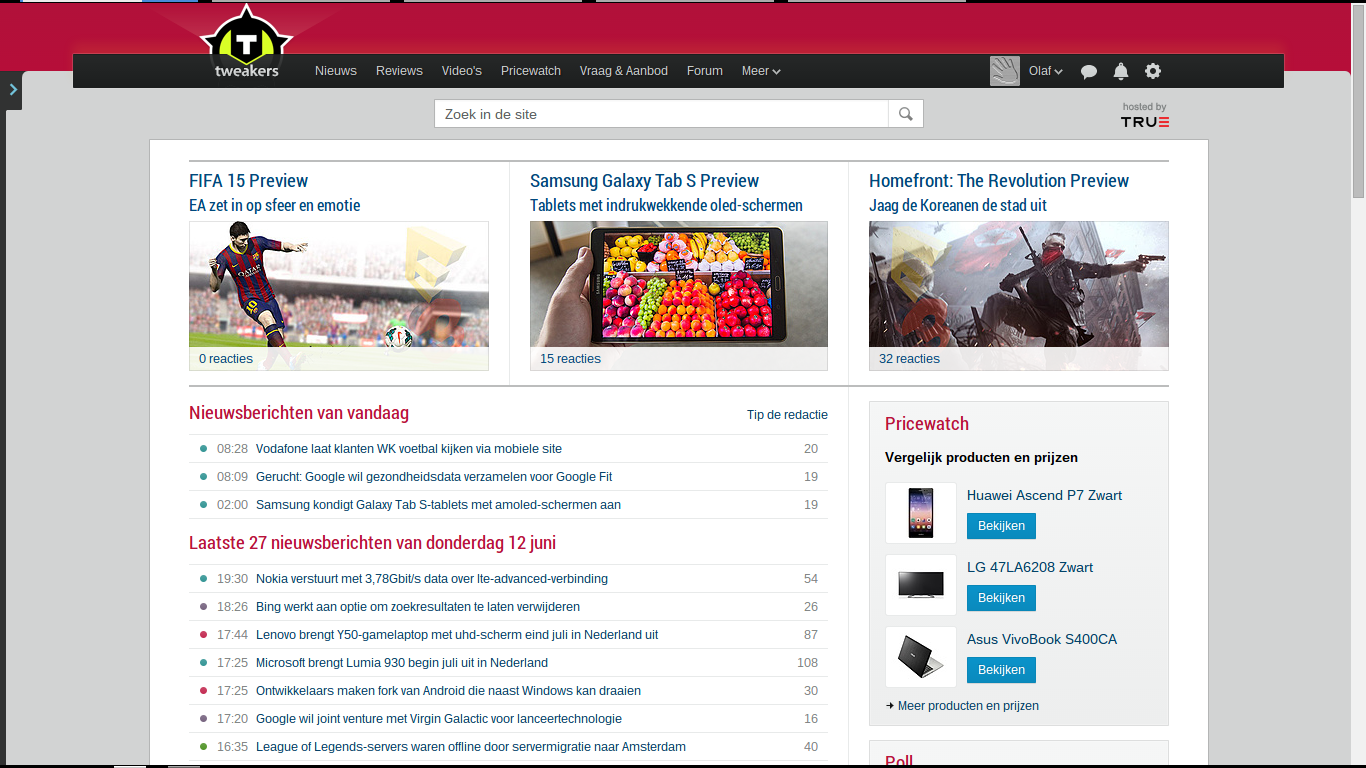This screenshot has width=1366, height=768.
Task: Open Homefront: The Revolution Preview headline
Action: point(999,181)
